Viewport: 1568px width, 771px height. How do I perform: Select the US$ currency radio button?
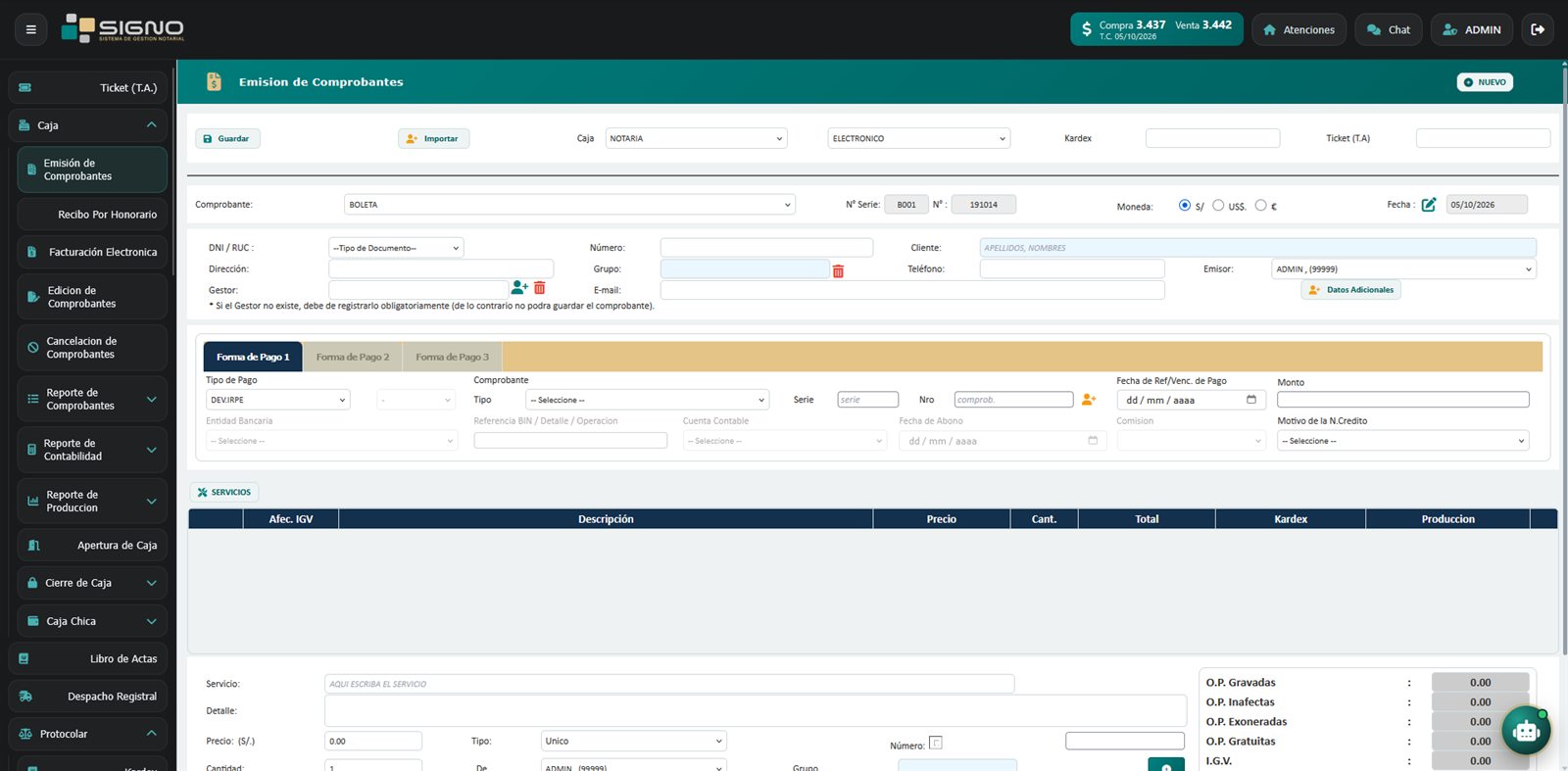[1218, 205]
